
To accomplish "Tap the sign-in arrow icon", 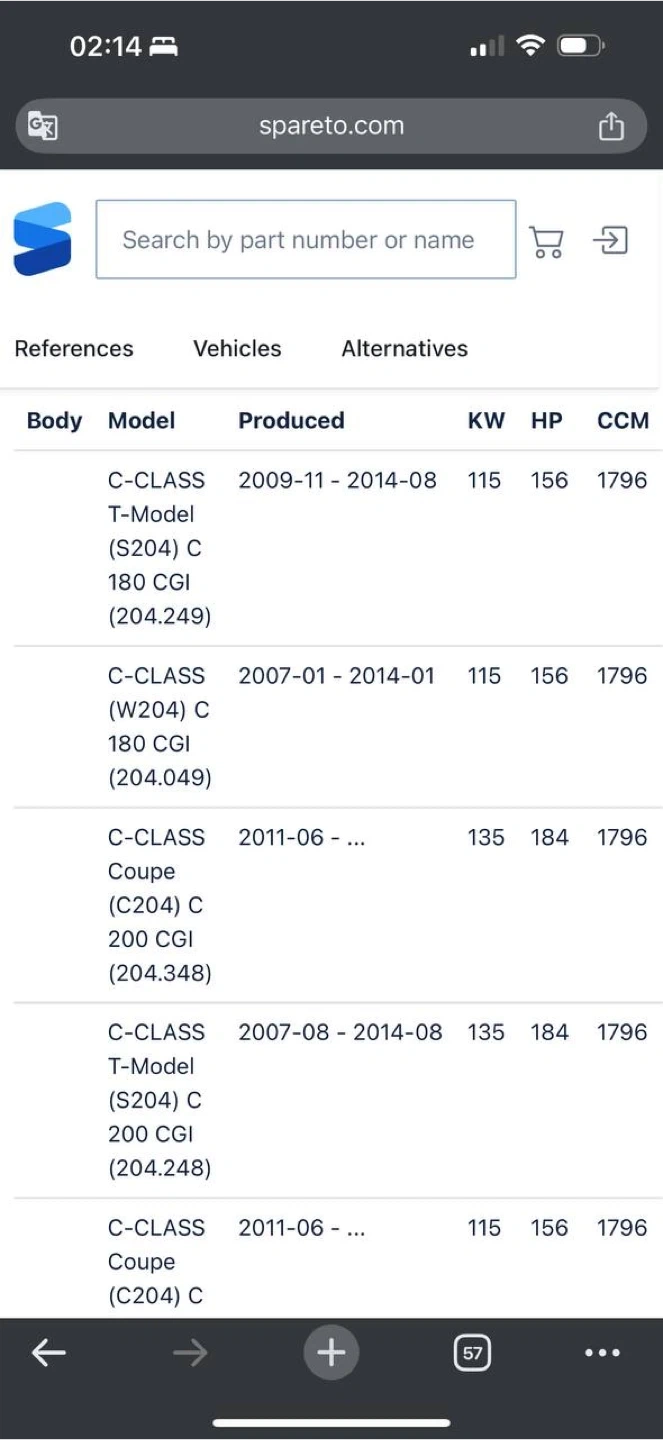I will (610, 240).
